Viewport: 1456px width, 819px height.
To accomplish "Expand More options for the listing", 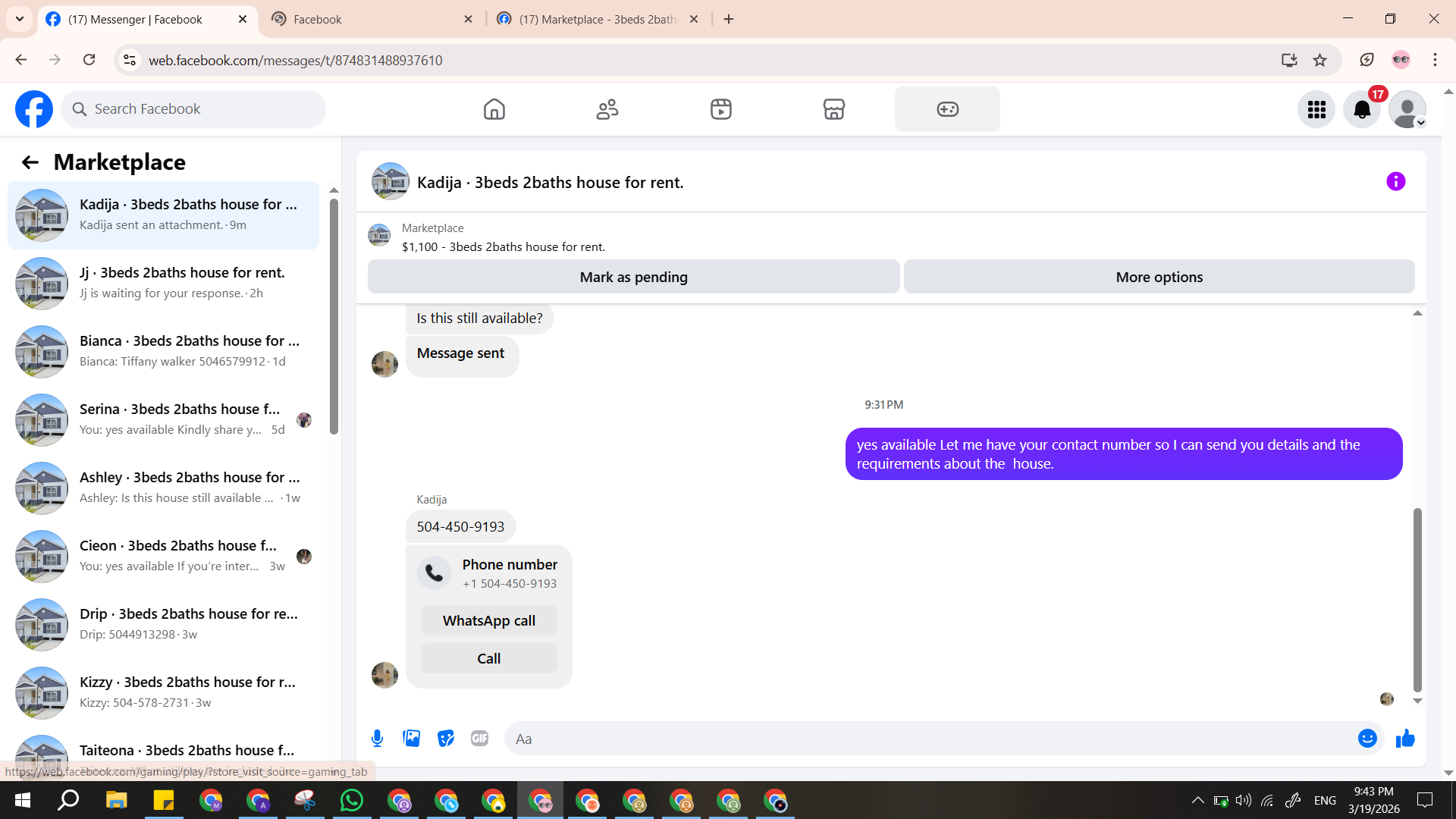I will pyautogui.click(x=1159, y=278).
